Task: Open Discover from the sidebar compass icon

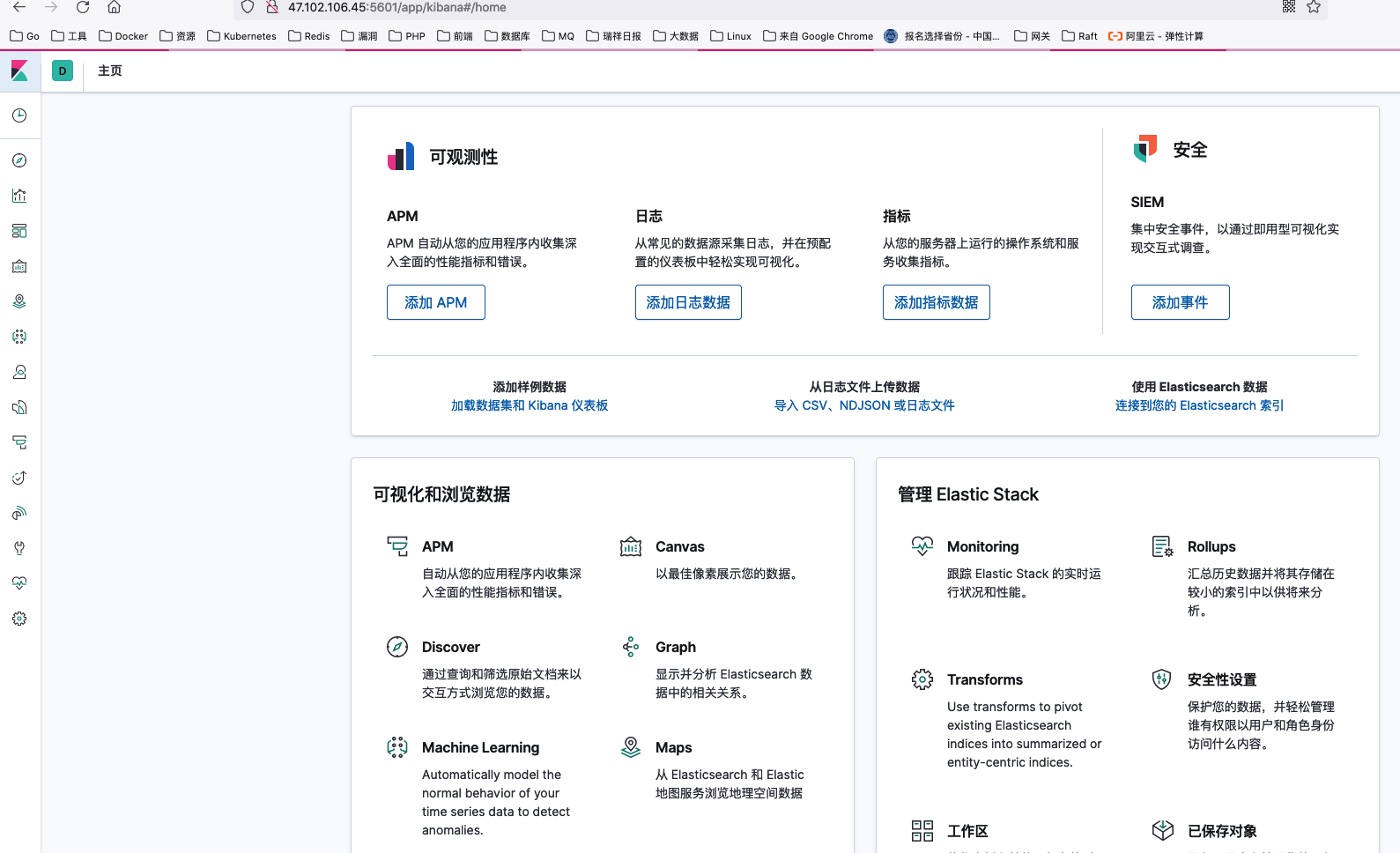Action: tap(19, 160)
